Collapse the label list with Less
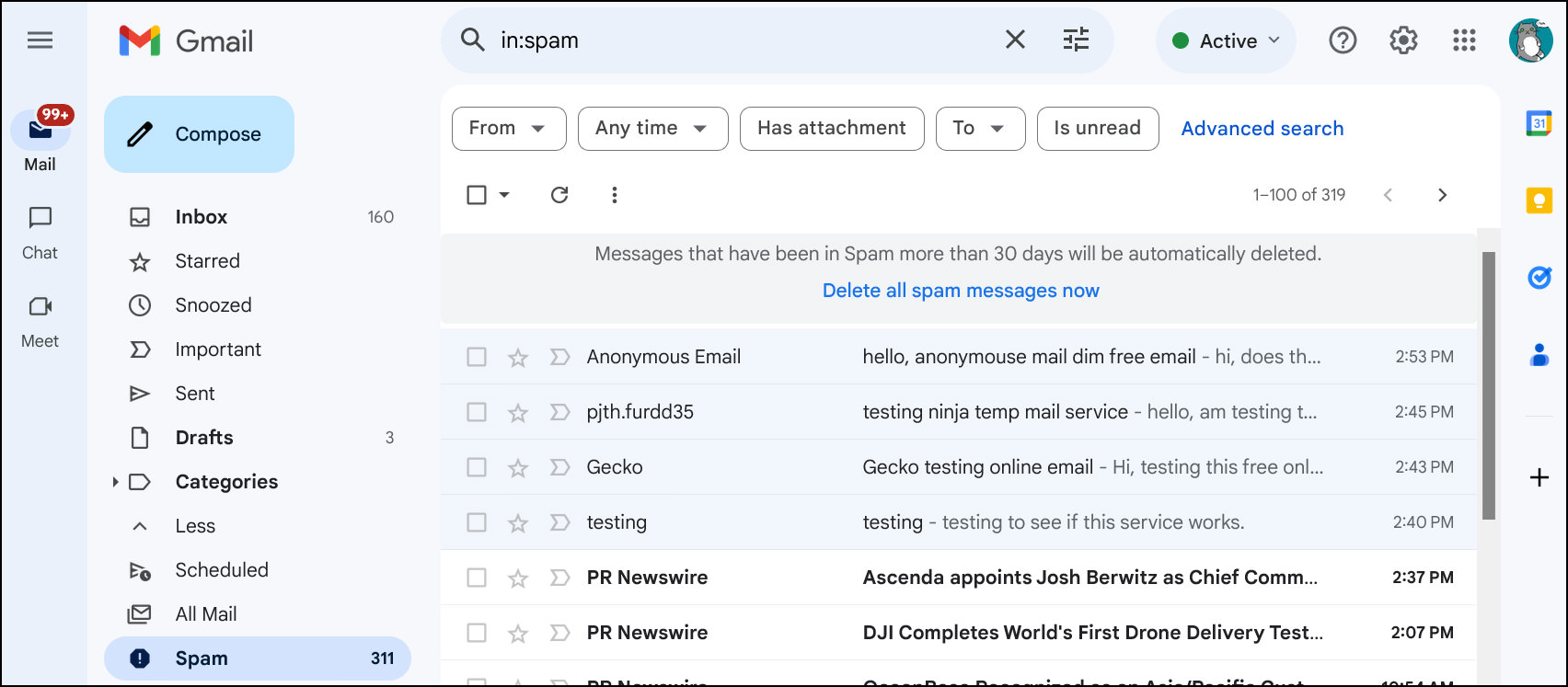 tap(195, 526)
